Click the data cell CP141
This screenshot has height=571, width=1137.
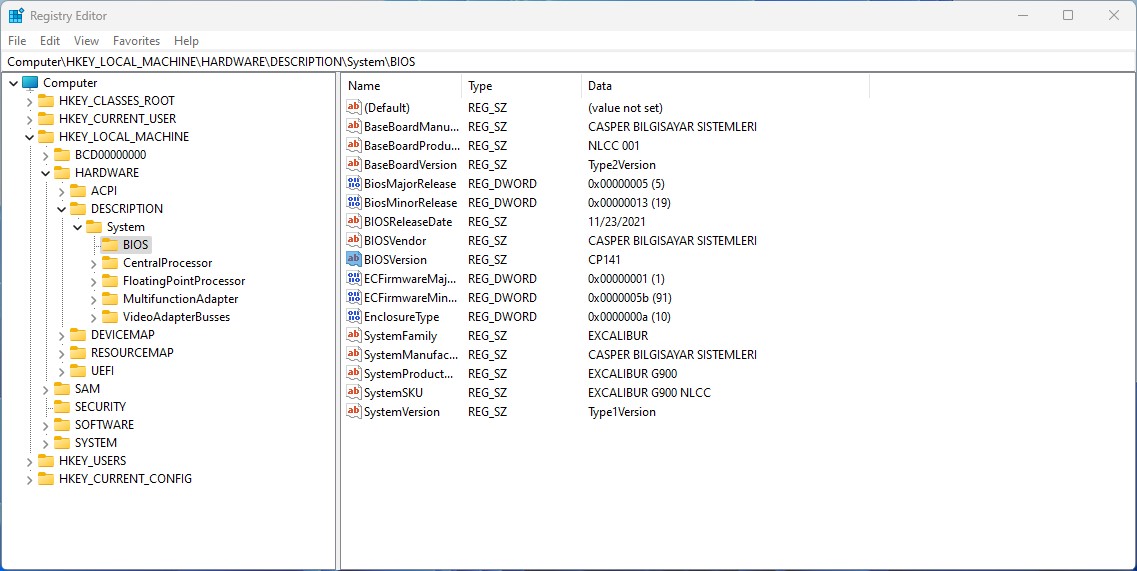(x=604, y=259)
